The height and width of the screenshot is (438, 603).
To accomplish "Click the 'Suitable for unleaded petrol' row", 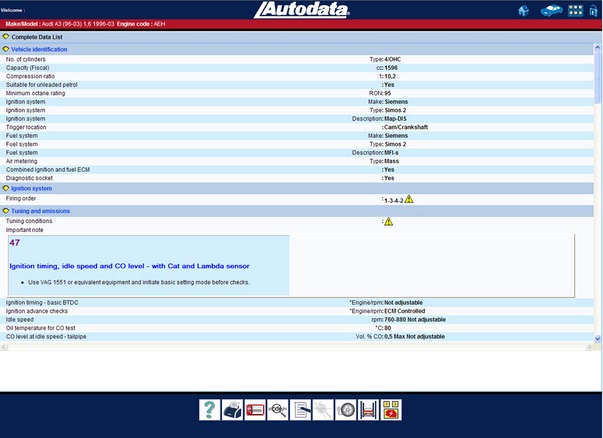I will click(x=297, y=85).
